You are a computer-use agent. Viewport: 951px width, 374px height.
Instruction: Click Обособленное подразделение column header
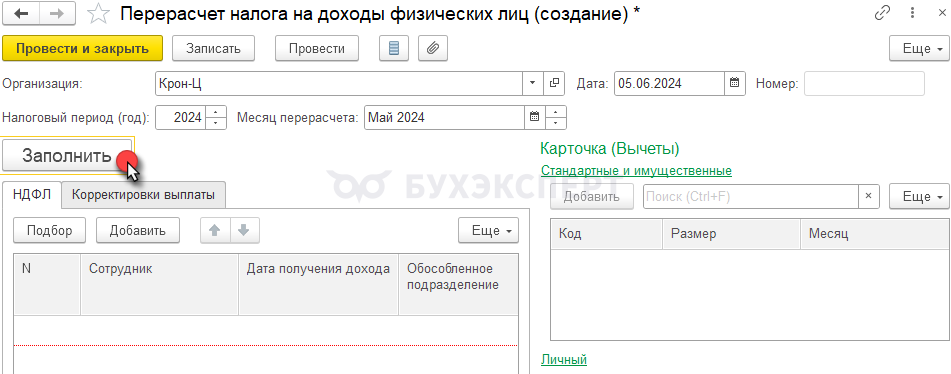click(x=459, y=284)
